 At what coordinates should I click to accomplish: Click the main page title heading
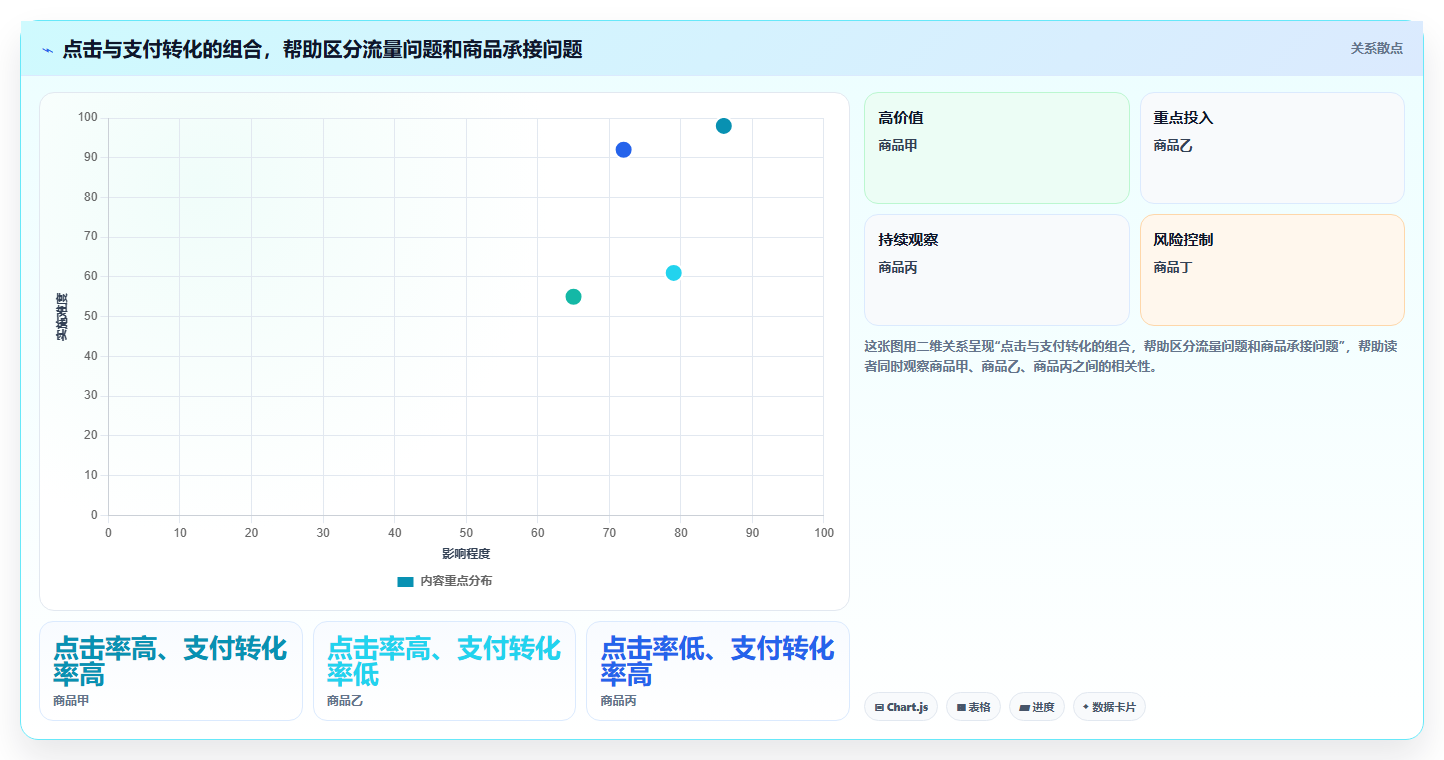tap(322, 49)
